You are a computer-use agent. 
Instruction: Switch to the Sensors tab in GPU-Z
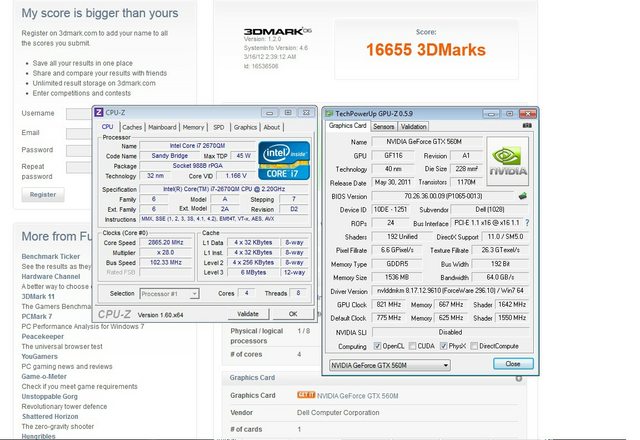click(x=384, y=127)
